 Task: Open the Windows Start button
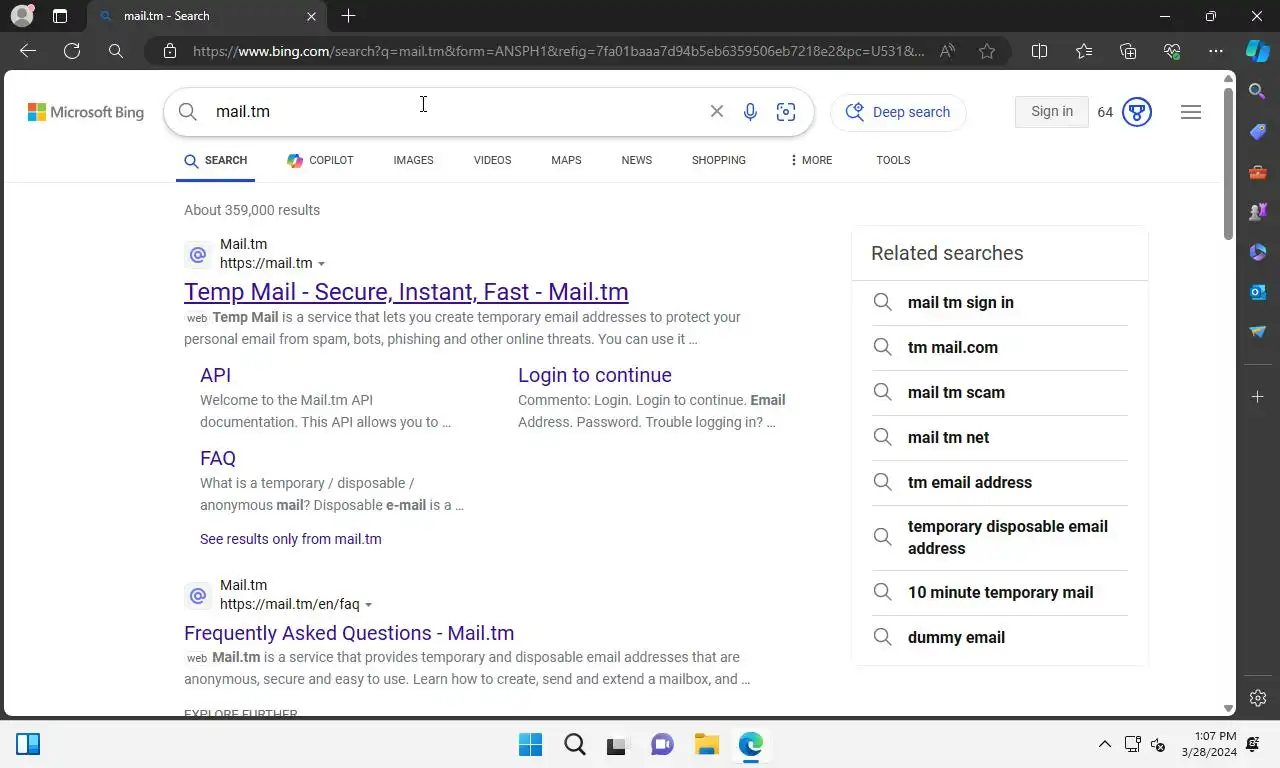[531, 744]
